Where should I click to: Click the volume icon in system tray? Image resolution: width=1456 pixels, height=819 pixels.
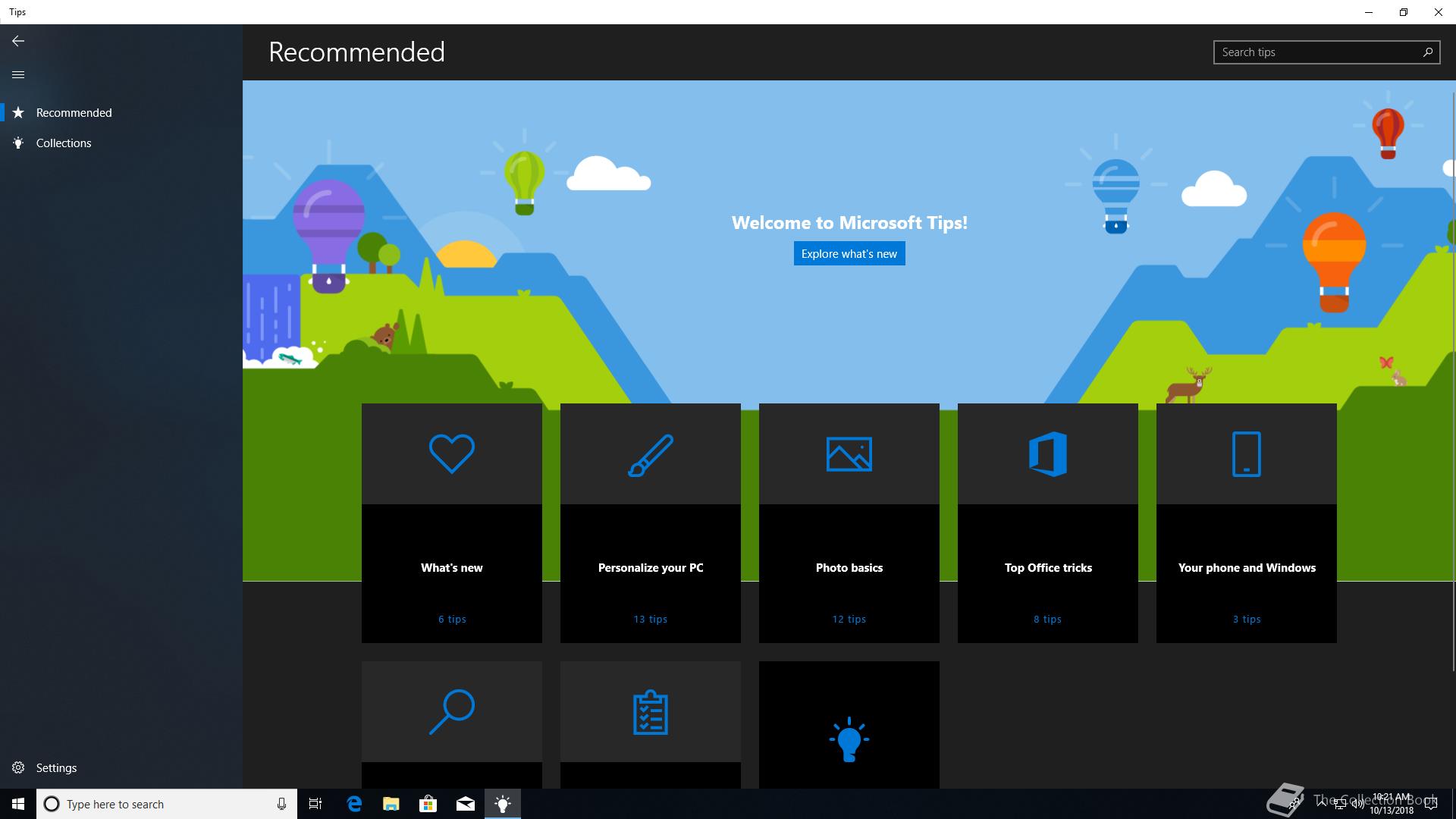[x=1357, y=804]
